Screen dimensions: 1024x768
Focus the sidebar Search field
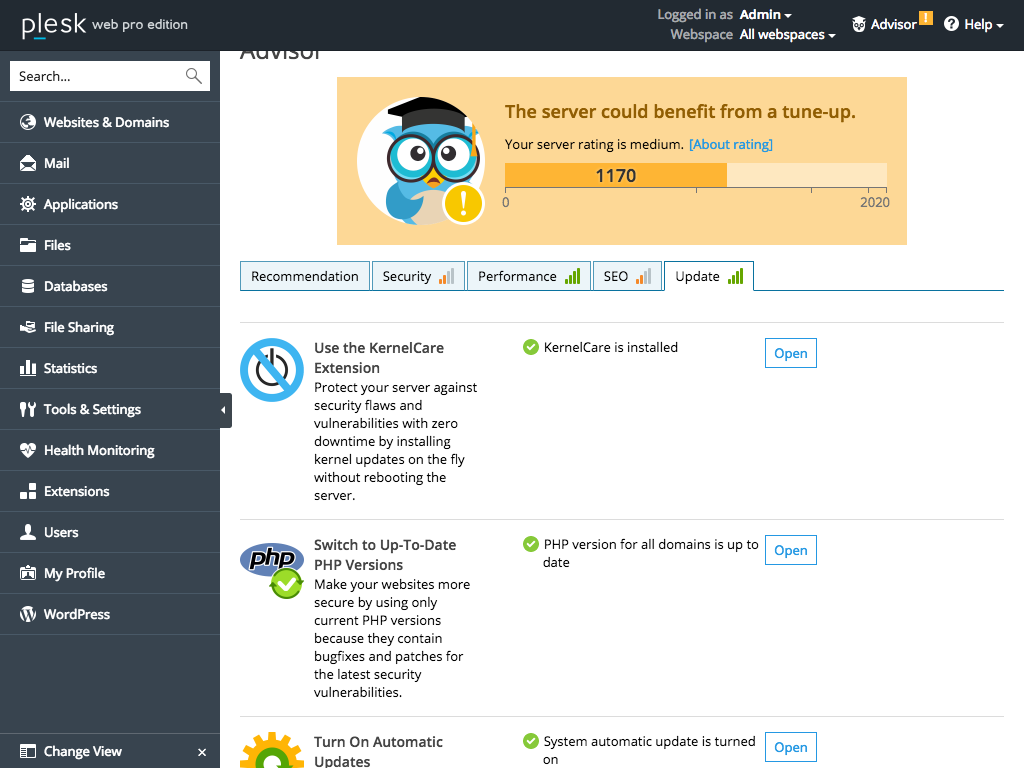(x=98, y=76)
